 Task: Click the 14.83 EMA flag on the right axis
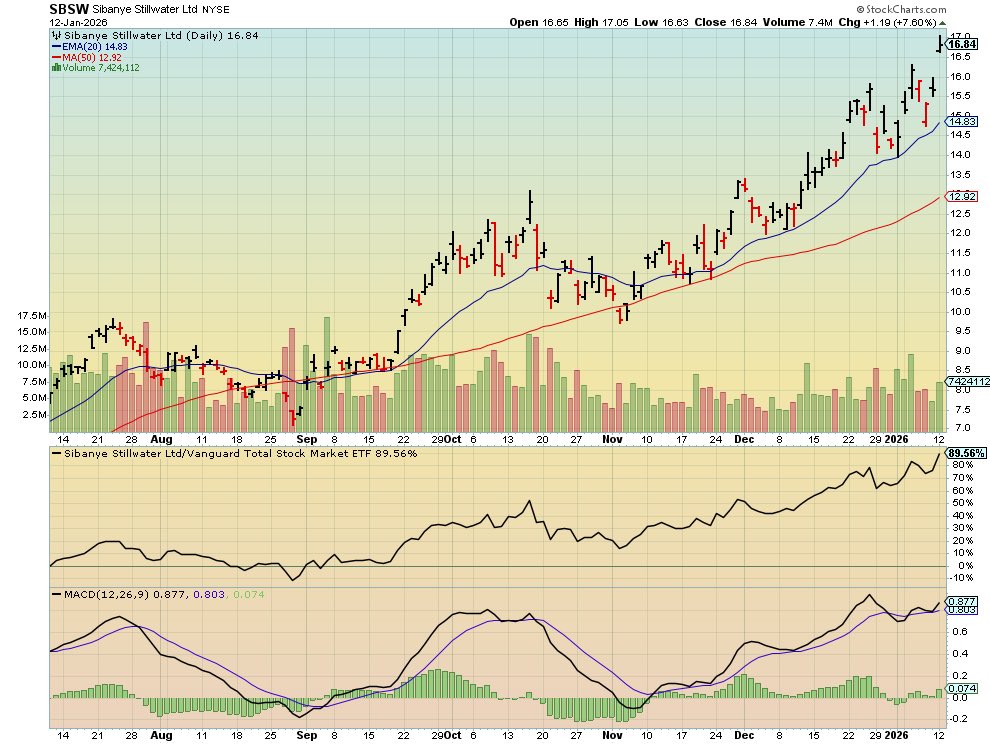[x=962, y=121]
